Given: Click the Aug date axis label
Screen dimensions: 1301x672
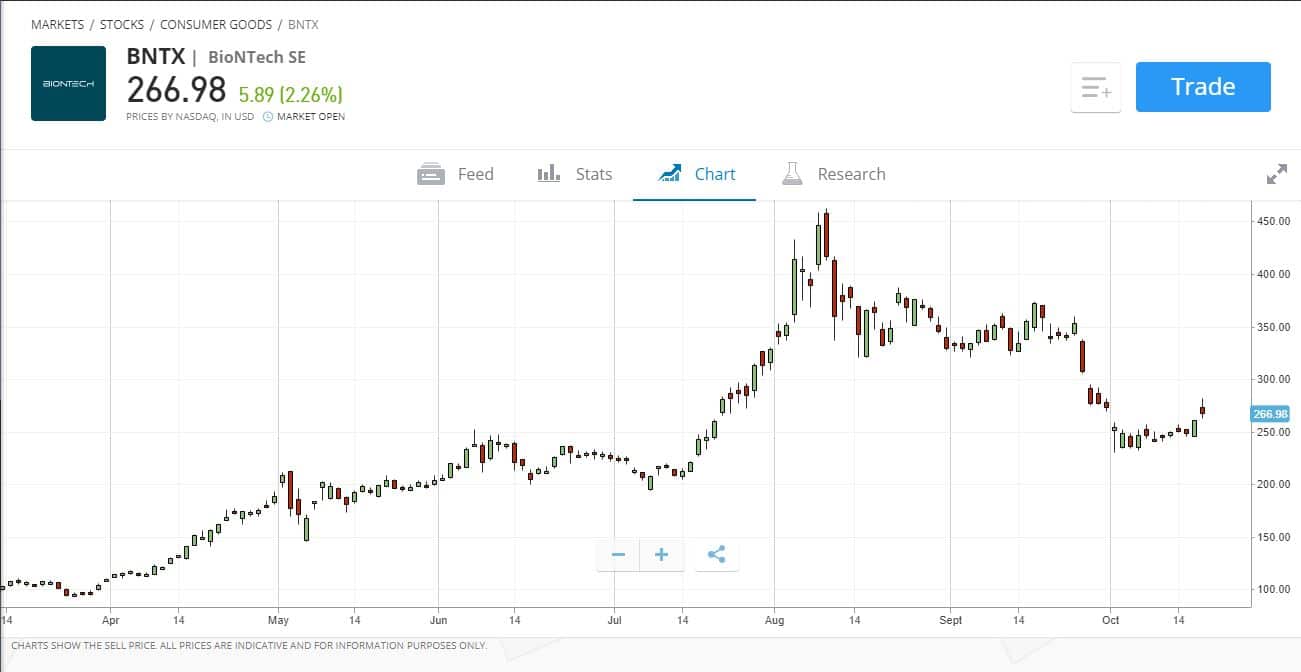Looking at the screenshot, I should [774, 620].
